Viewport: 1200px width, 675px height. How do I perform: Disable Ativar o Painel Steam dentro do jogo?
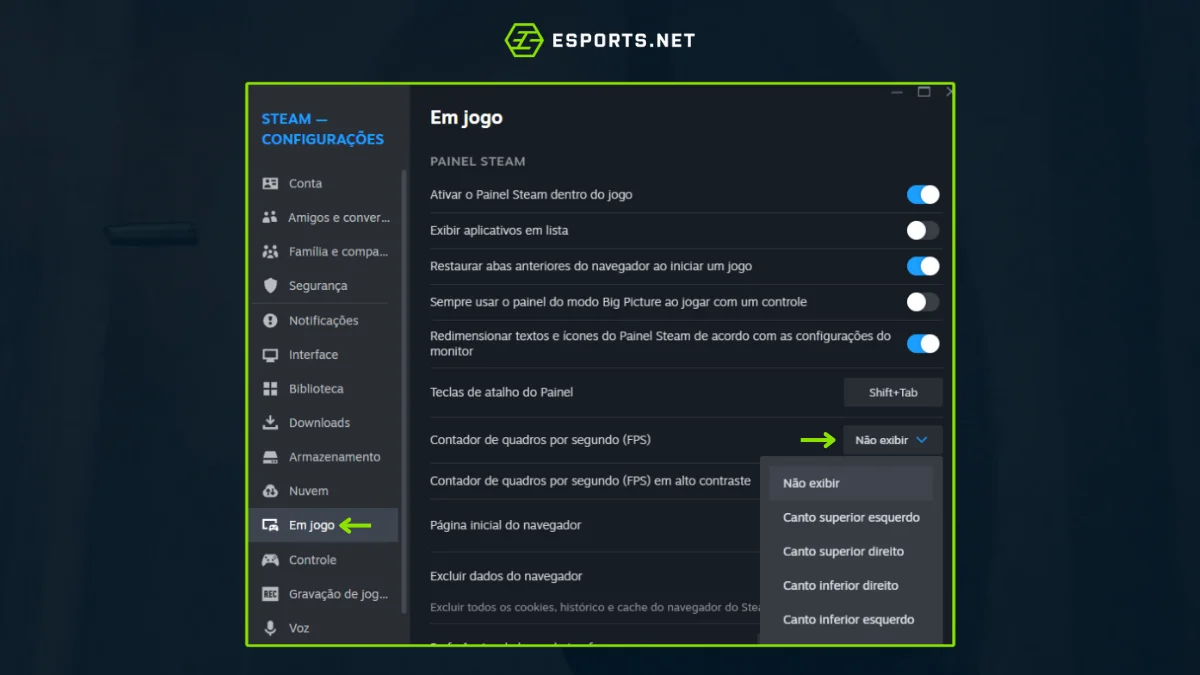923,194
